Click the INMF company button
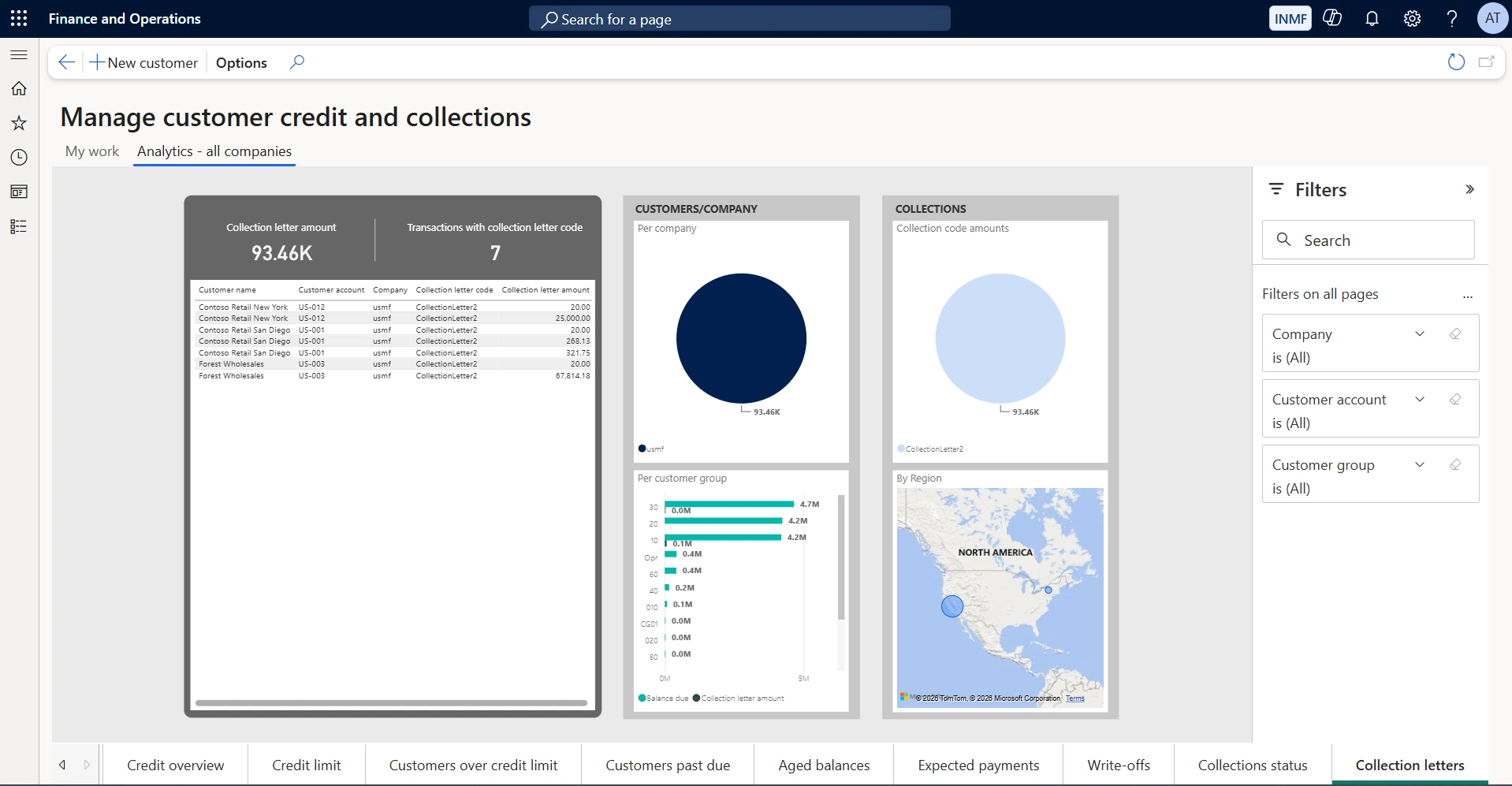The image size is (1512, 786). click(1290, 18)
